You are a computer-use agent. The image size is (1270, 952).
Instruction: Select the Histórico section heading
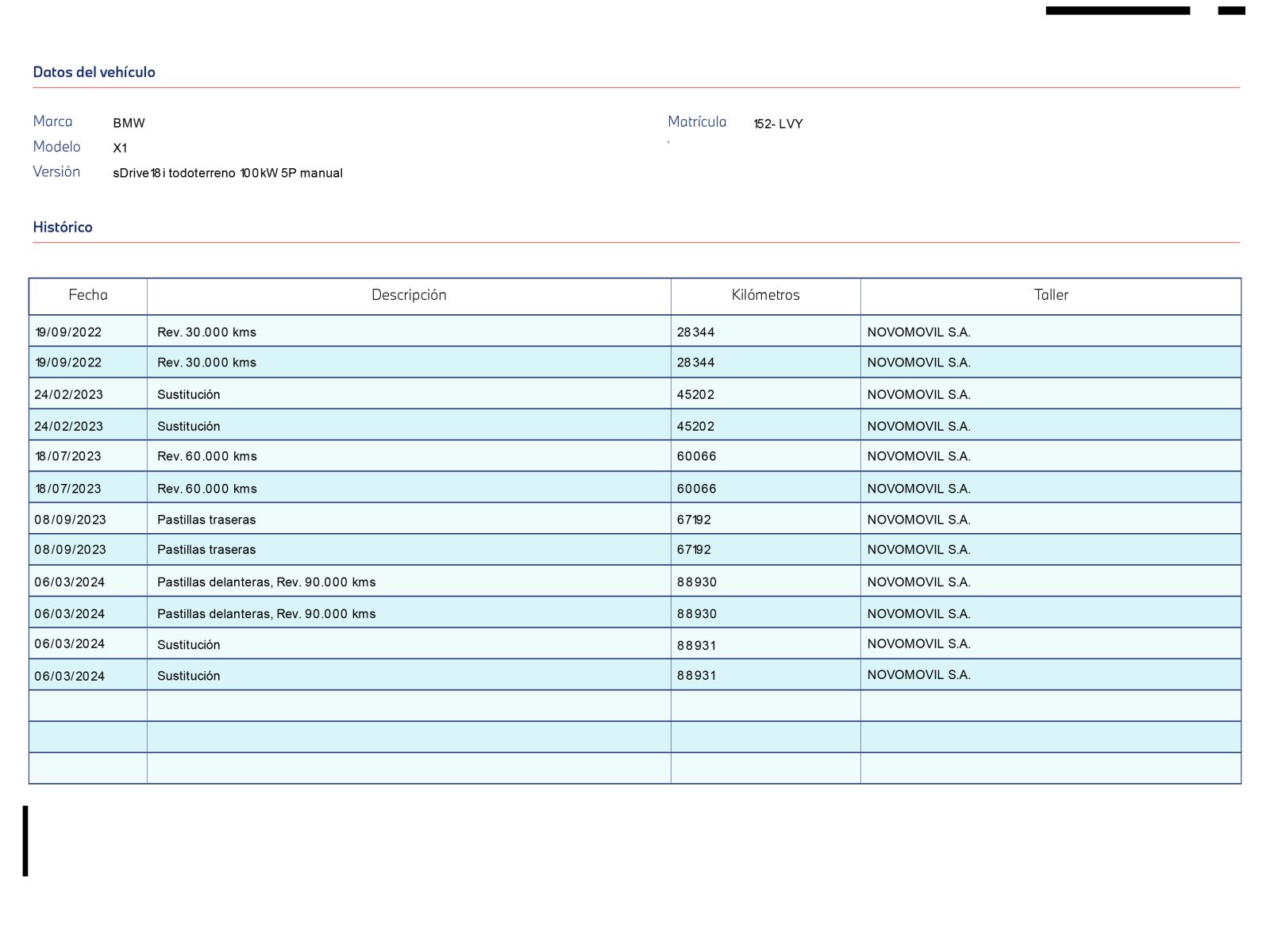tap(63, 227)
